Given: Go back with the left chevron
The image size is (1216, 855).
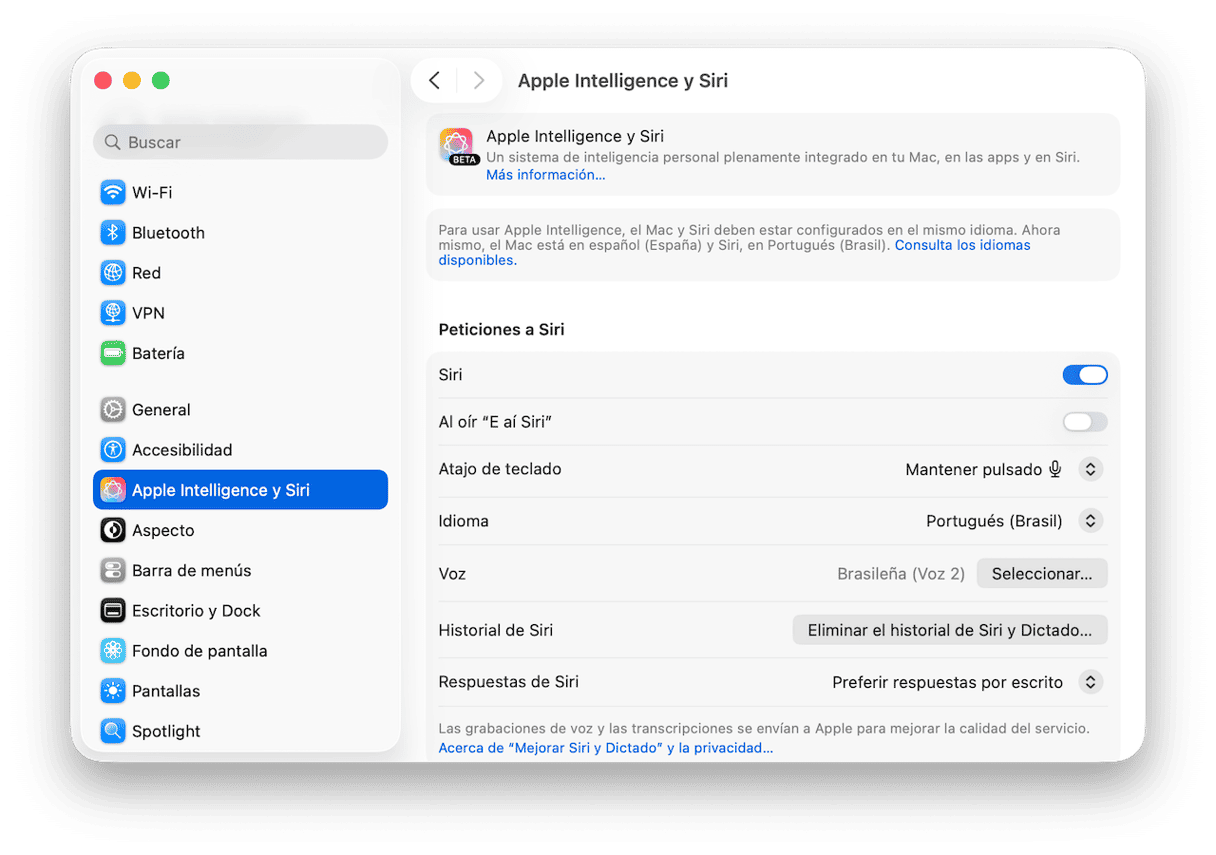Looking at the screenshot, I should coord(434,80).
